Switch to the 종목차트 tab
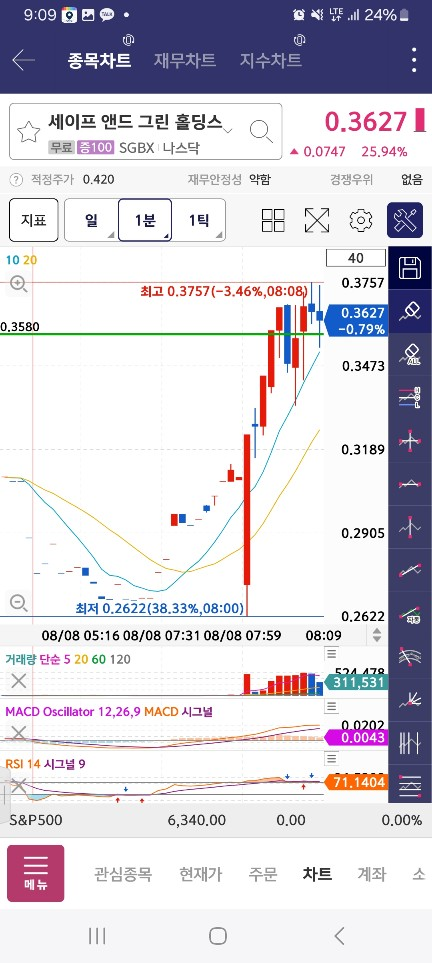 tap(99, 60)
